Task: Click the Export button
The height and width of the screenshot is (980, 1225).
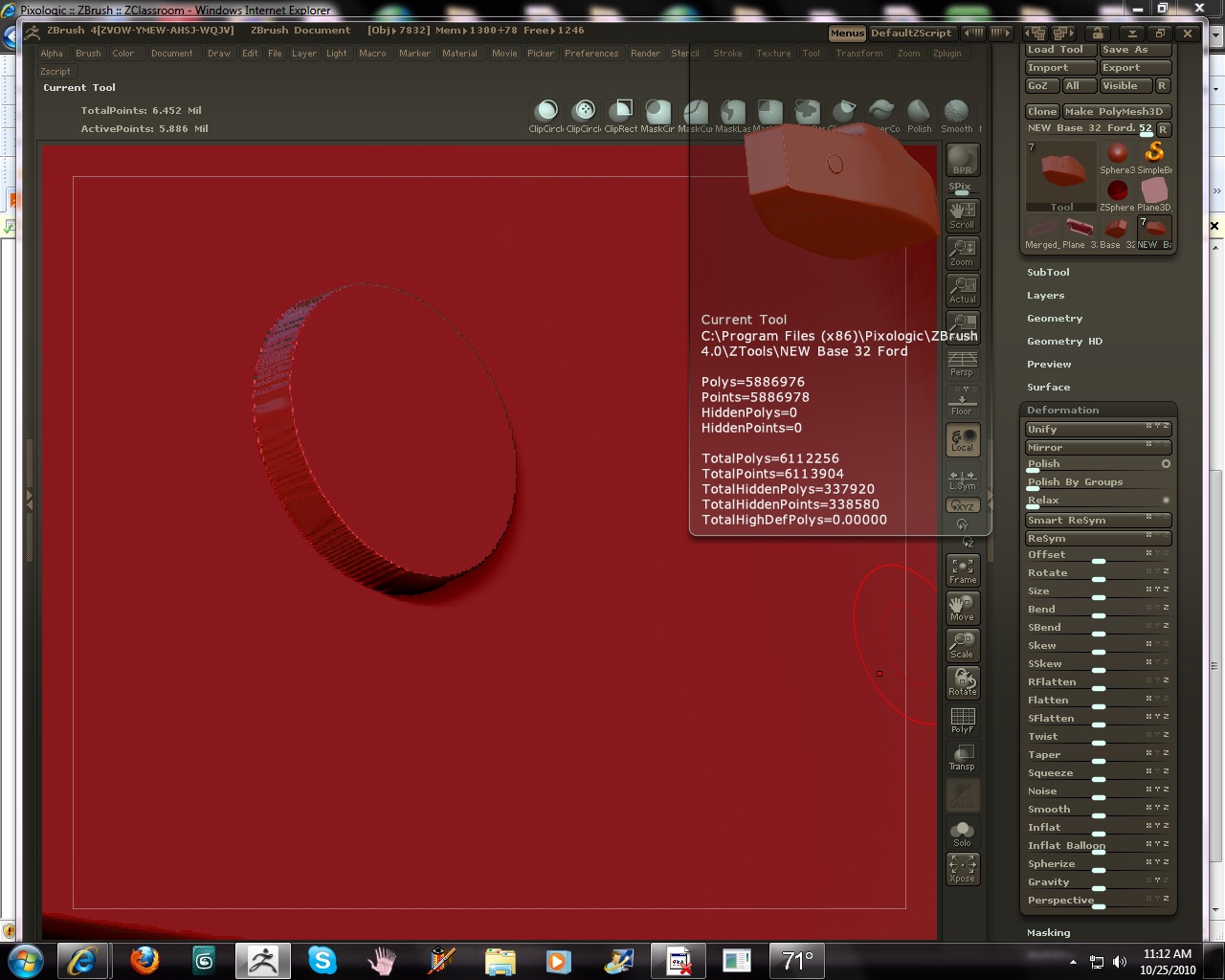Action: [x=1135, y=68]
